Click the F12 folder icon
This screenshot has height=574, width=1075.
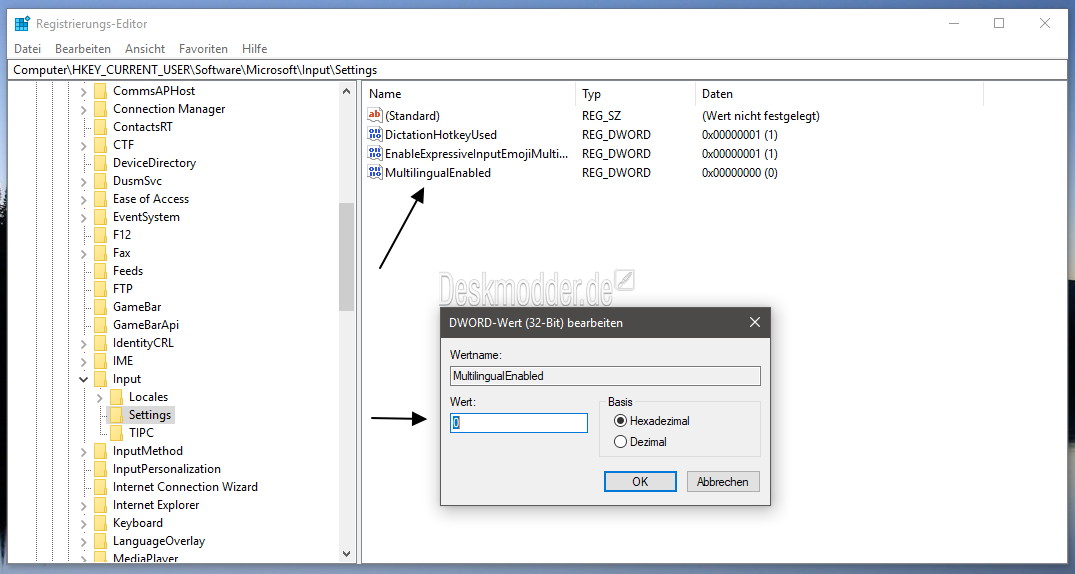coord(101,235)
